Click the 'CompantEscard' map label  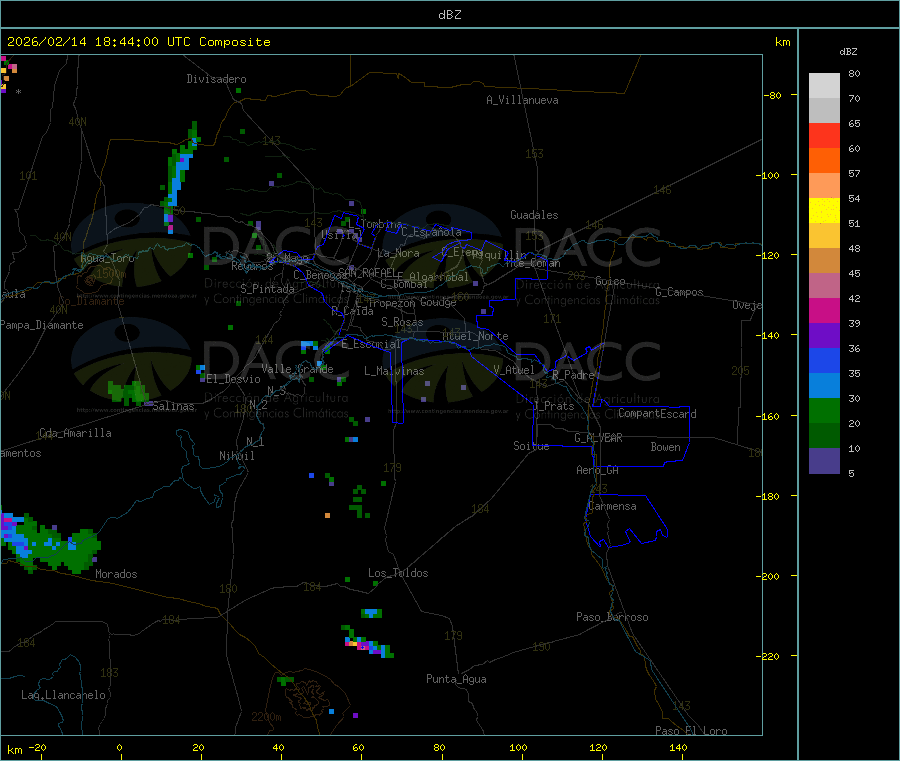coord(658,414)
